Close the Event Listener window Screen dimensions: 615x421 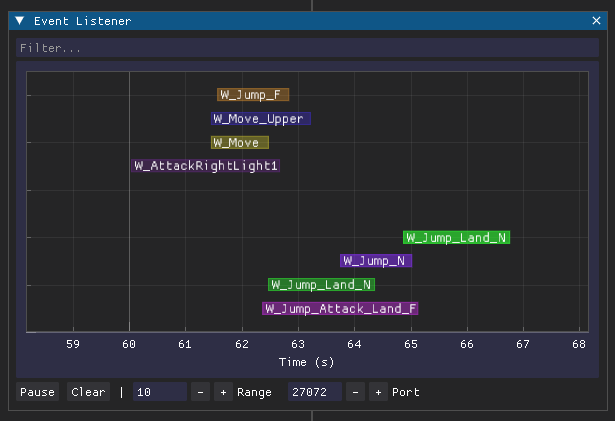point(596,21)
